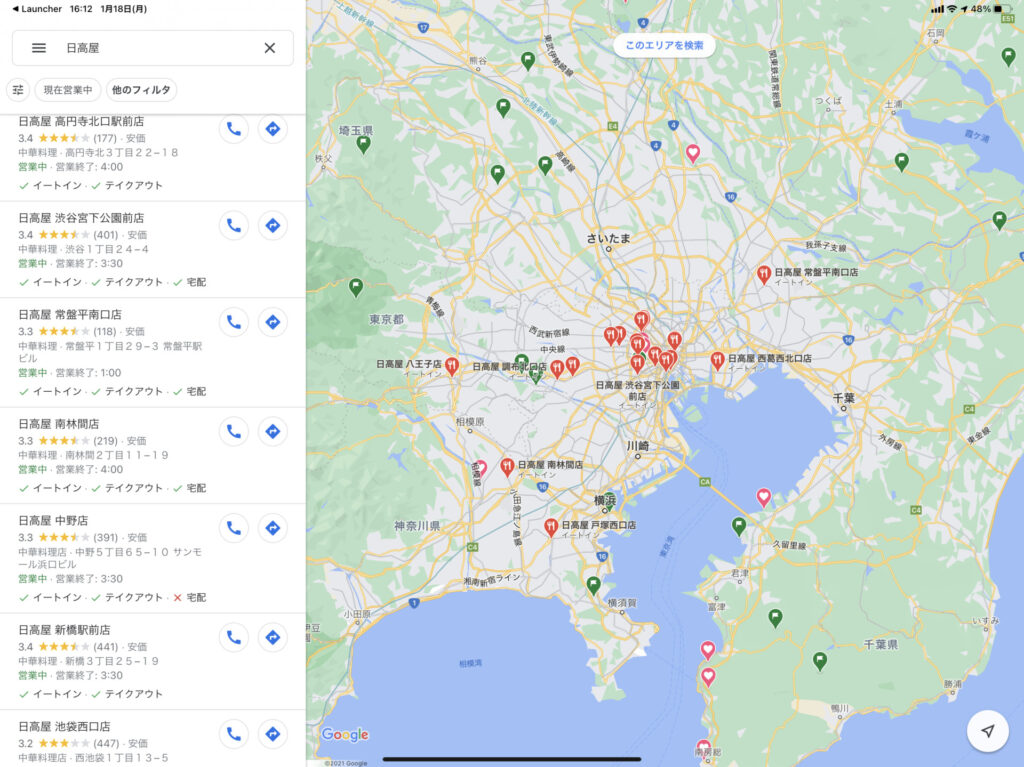
Task: Open the 他のフィルタ filter chip
Action: (x=141, y=90)
